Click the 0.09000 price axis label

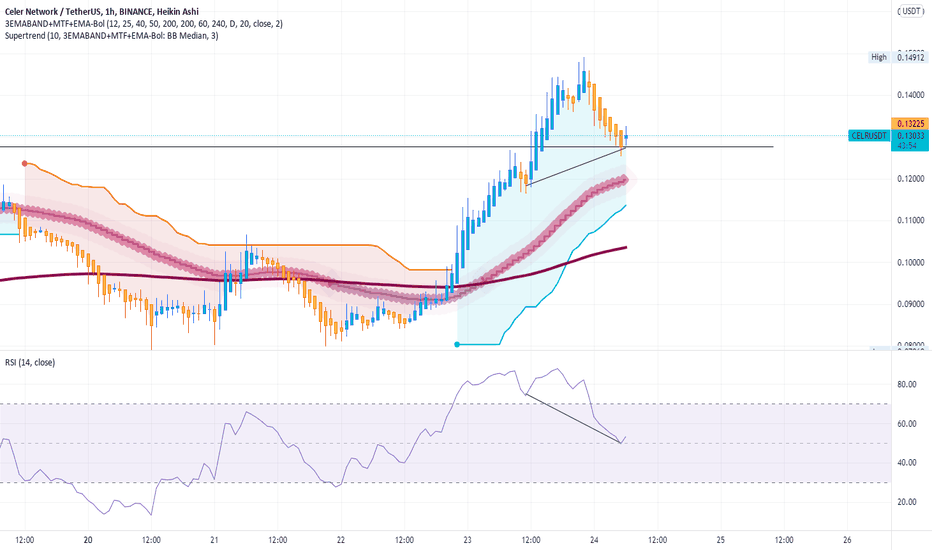911,304
